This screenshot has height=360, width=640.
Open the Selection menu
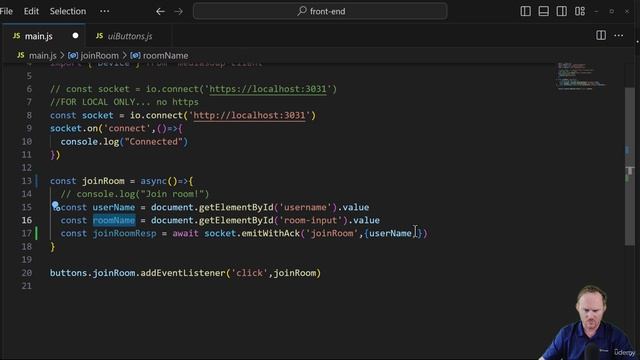(x=68, y=11)
